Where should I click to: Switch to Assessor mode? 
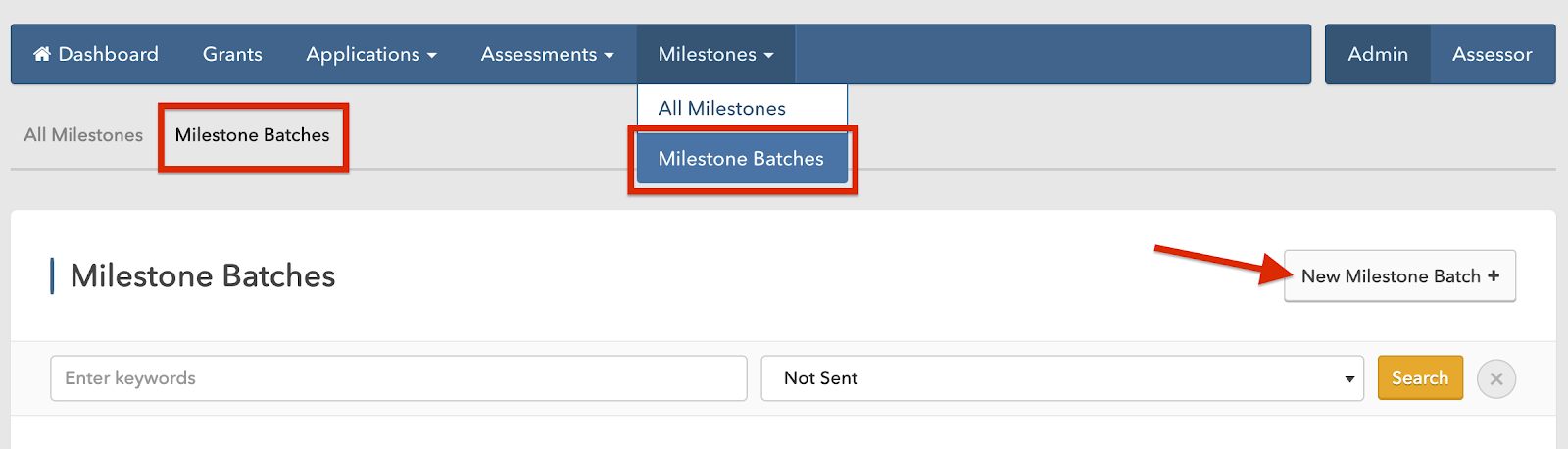click(1493, 54)
